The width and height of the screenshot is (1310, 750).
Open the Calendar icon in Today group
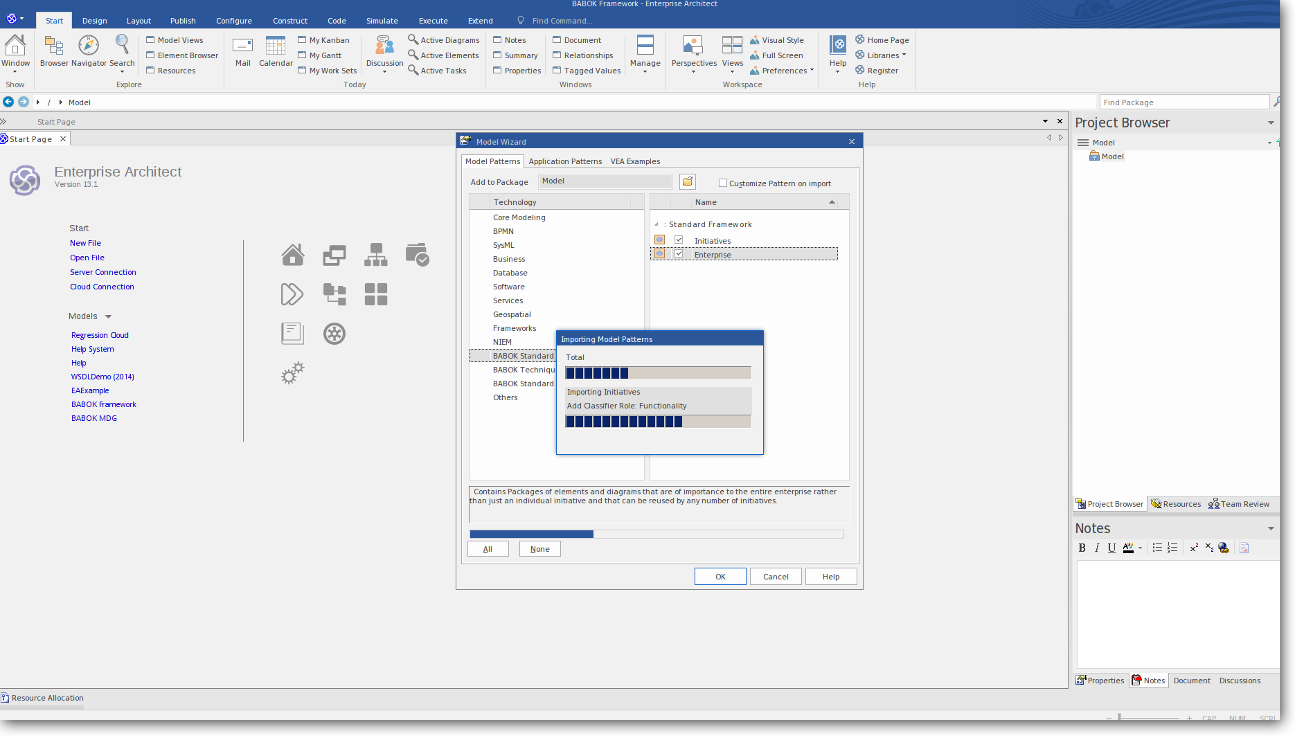[276, 46]
